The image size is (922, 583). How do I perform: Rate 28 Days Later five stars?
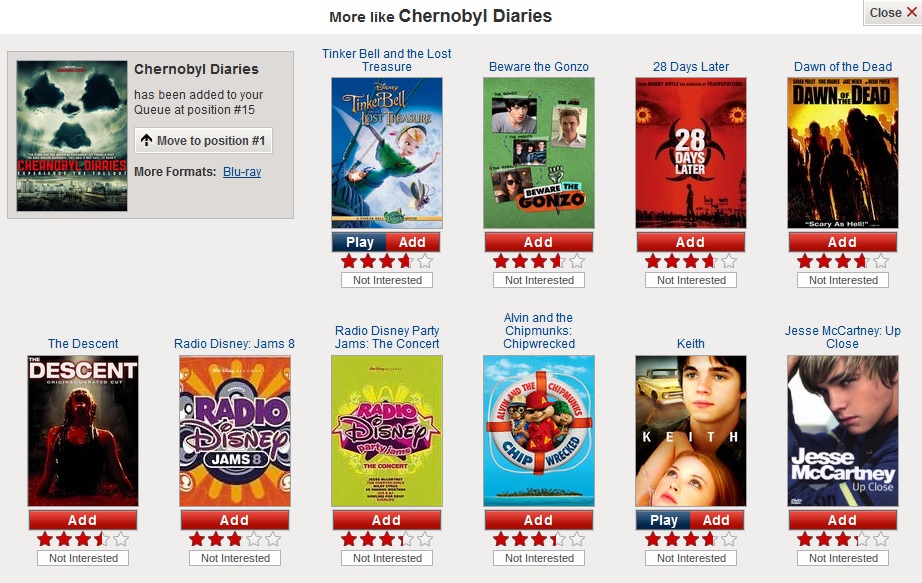(x=729, y=261)
